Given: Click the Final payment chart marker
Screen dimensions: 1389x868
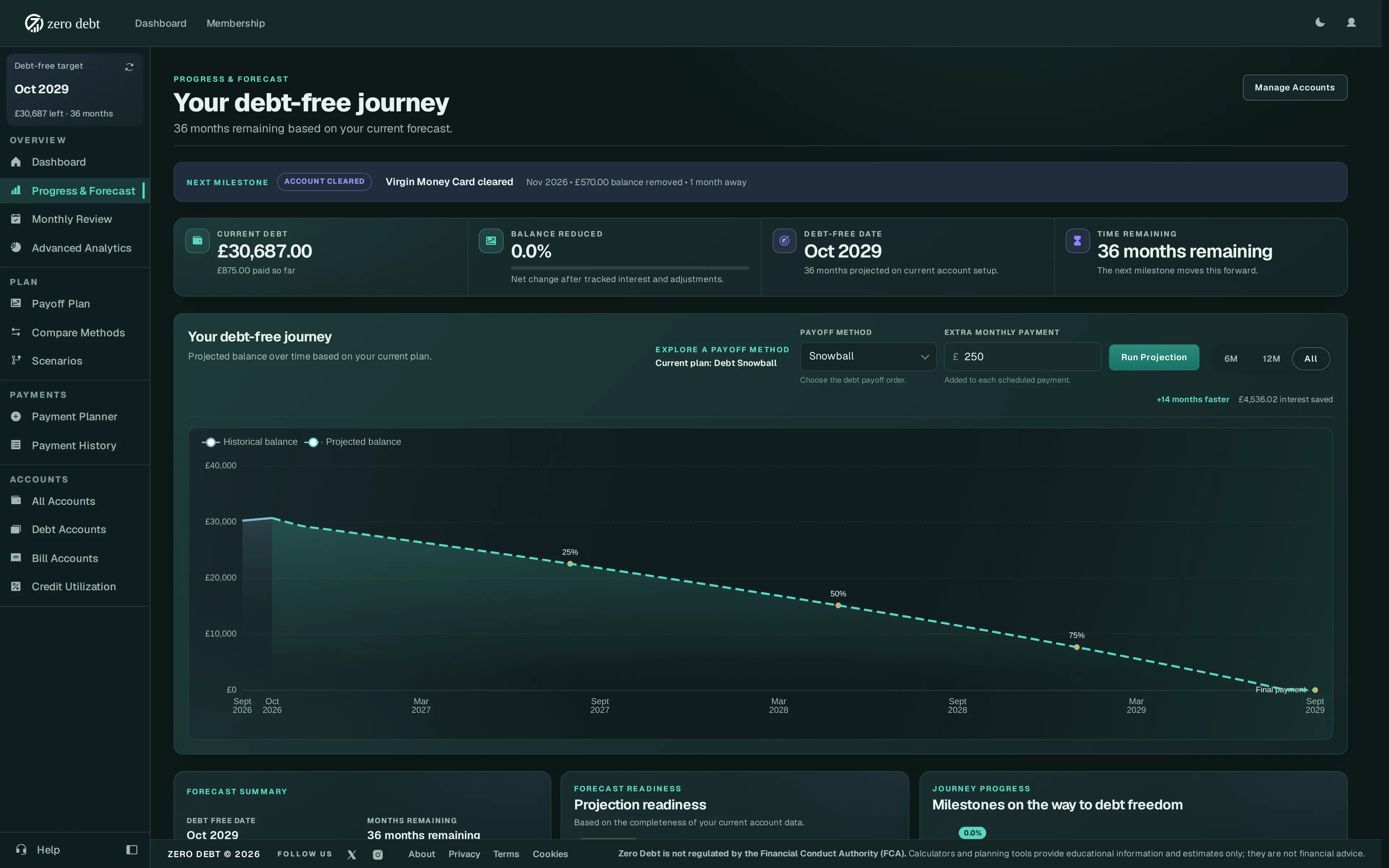Looking at the screenshot, I should pos(1315,690).
